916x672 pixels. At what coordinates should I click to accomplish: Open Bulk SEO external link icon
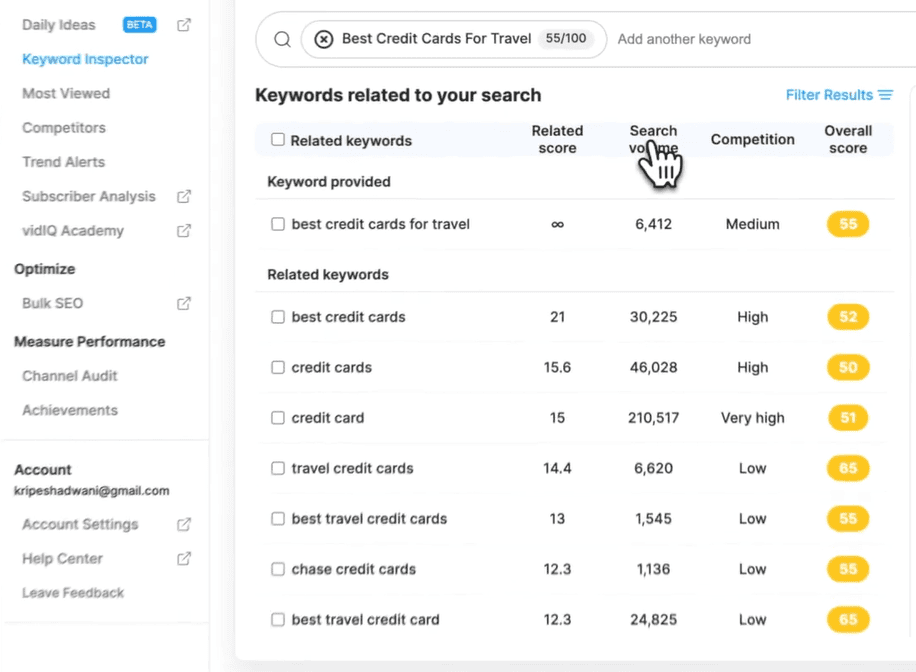[184, 303]
